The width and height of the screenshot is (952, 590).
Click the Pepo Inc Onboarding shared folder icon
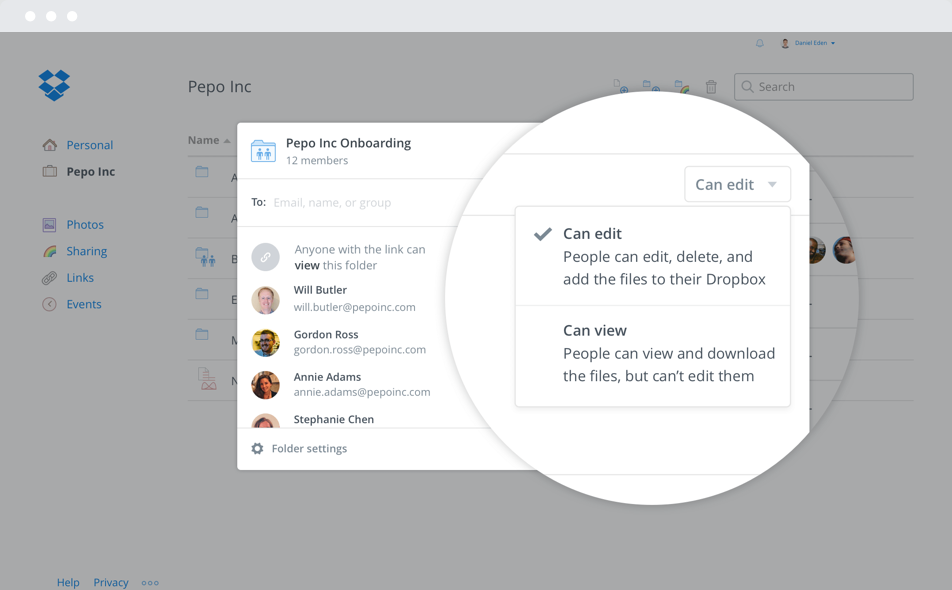[263, 151]
